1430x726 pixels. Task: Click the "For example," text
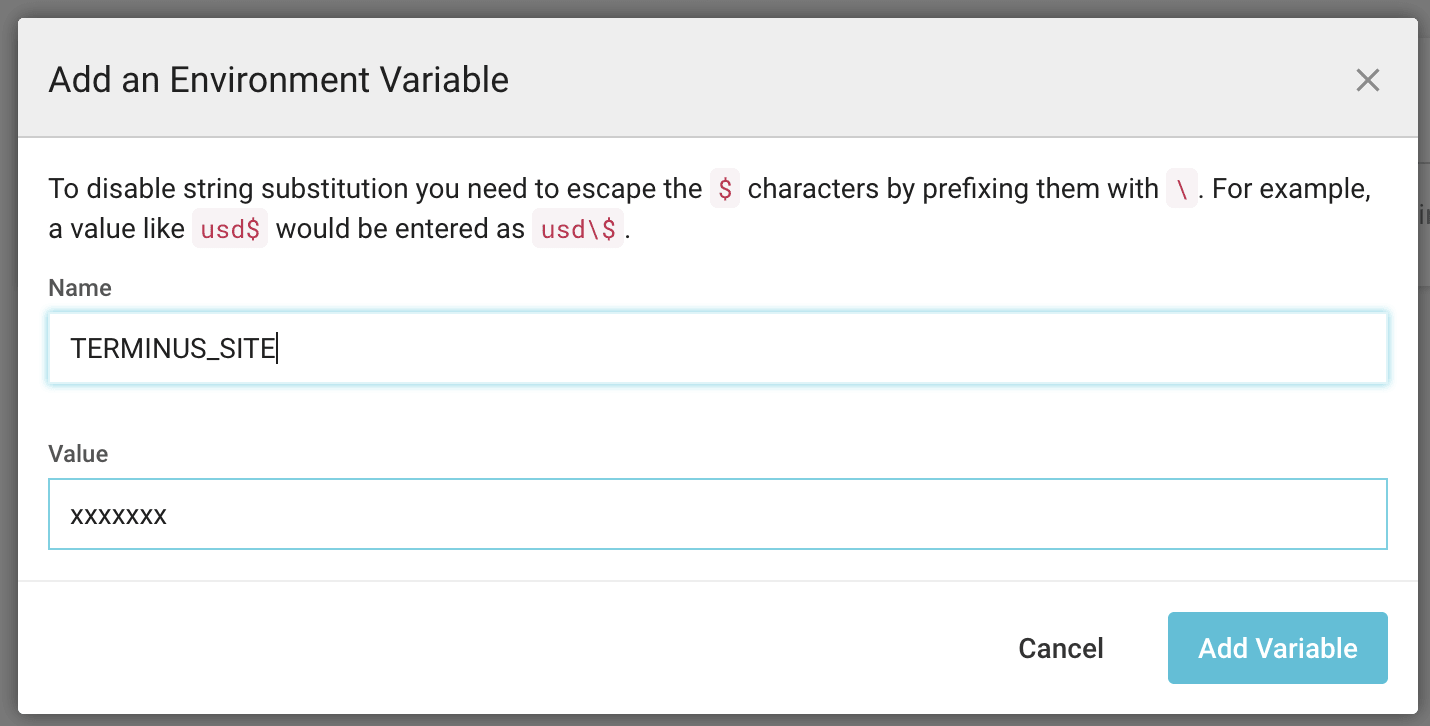(x=1290, y=189)
